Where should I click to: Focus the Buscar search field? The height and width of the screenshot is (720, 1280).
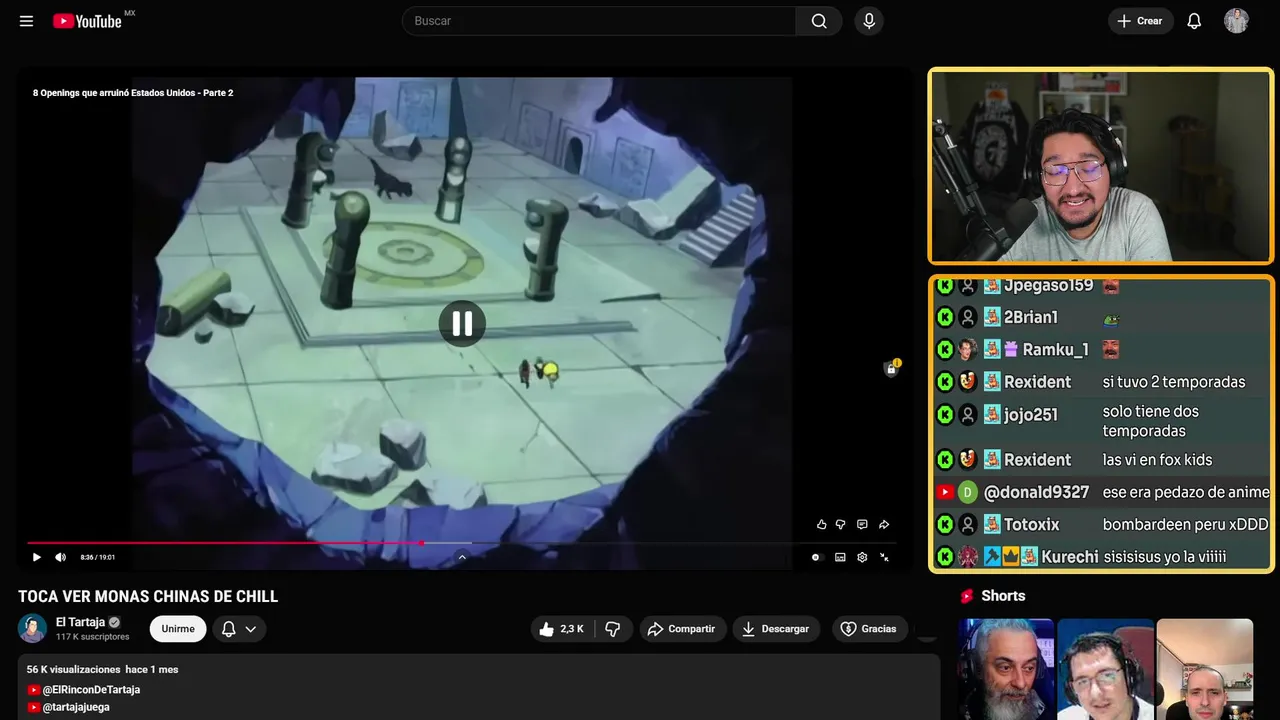(599, 21)
